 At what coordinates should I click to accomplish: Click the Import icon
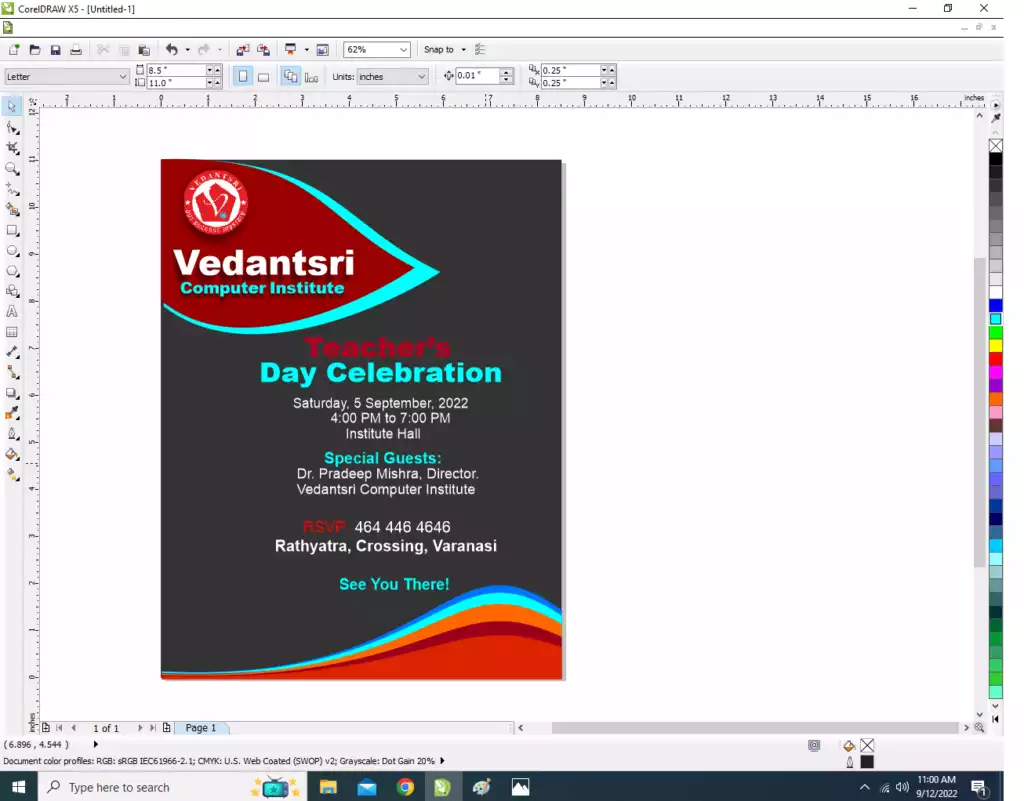243,50
